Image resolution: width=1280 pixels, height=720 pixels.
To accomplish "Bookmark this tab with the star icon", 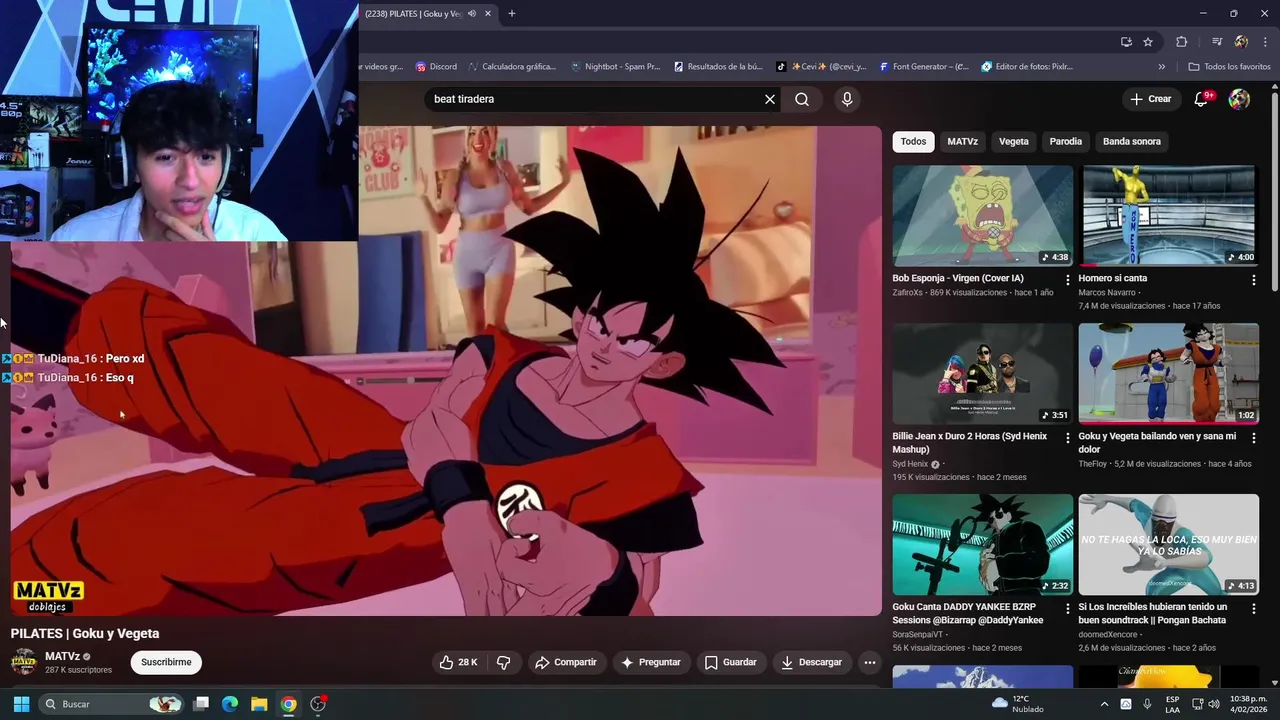I will (x=1148, y=42).
